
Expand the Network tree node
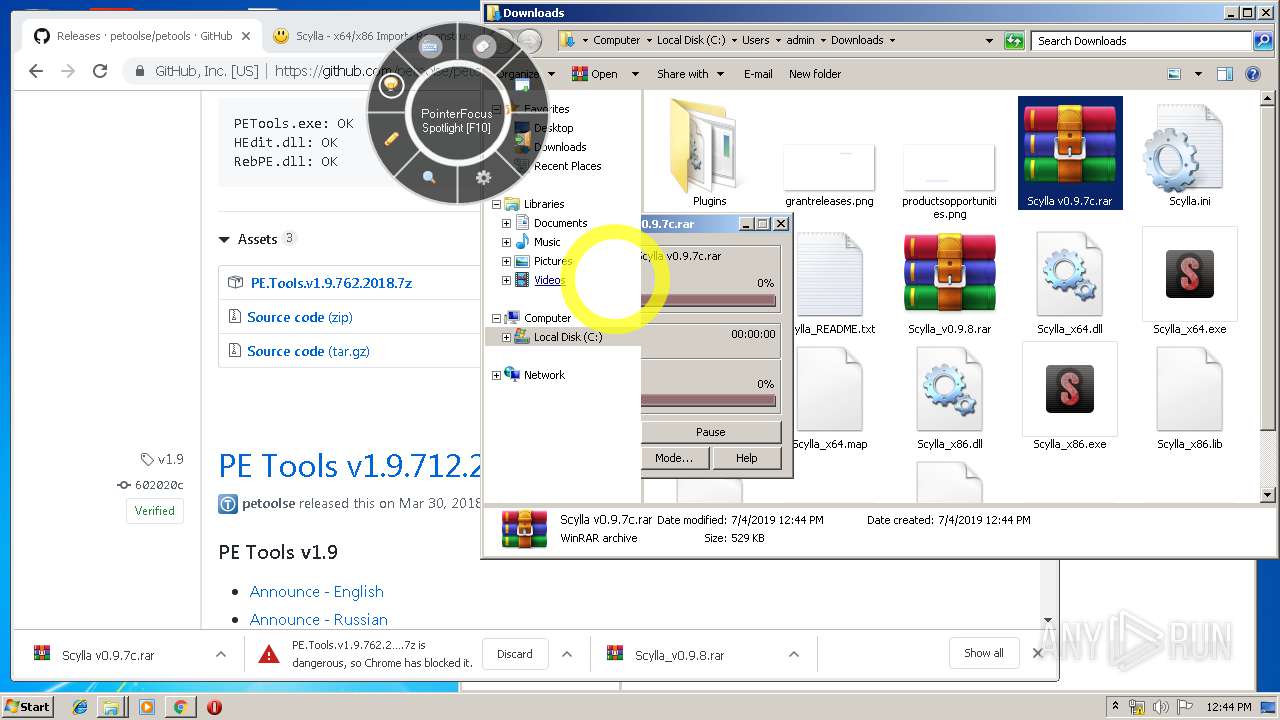(496, 375)
